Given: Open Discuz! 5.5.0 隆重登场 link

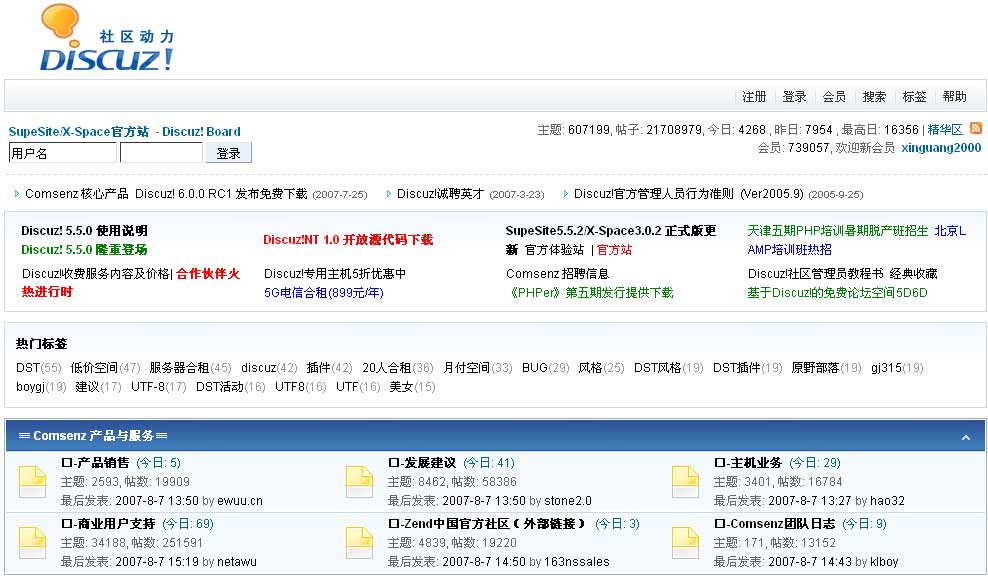Looking at the screenshot, I should coord(84,250).
